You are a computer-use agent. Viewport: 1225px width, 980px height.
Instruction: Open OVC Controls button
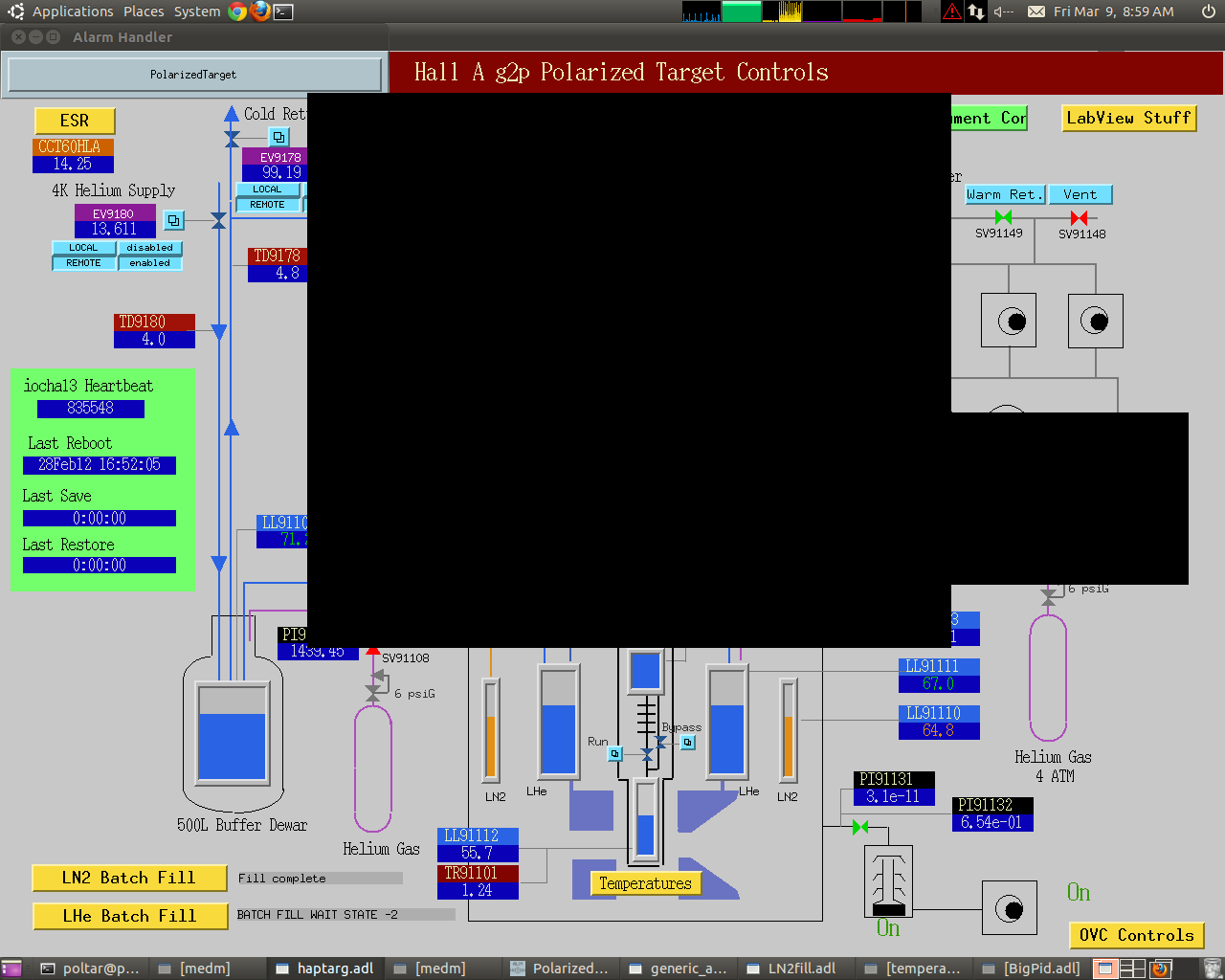coord(1137,935)
